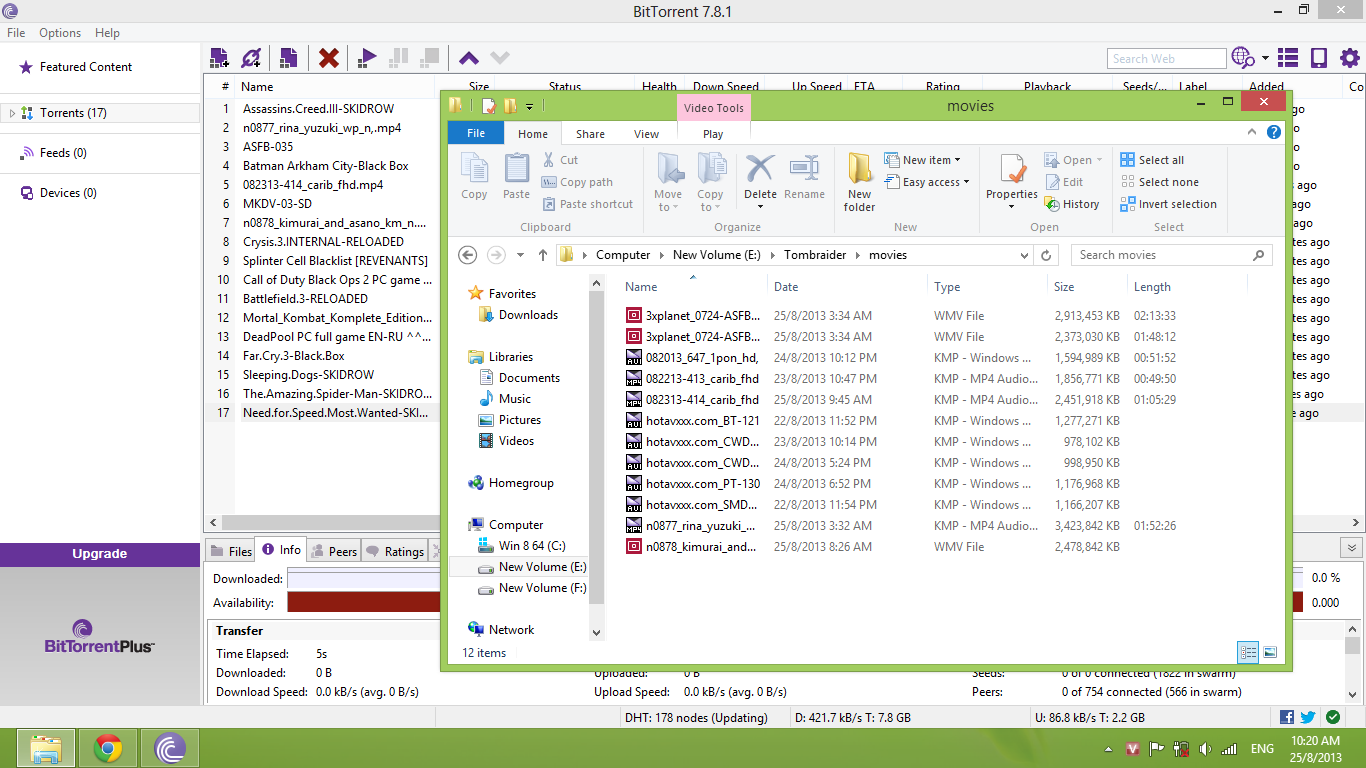Open the BitTorrent Help menu
1366x768 pixels.
point(107,33)
